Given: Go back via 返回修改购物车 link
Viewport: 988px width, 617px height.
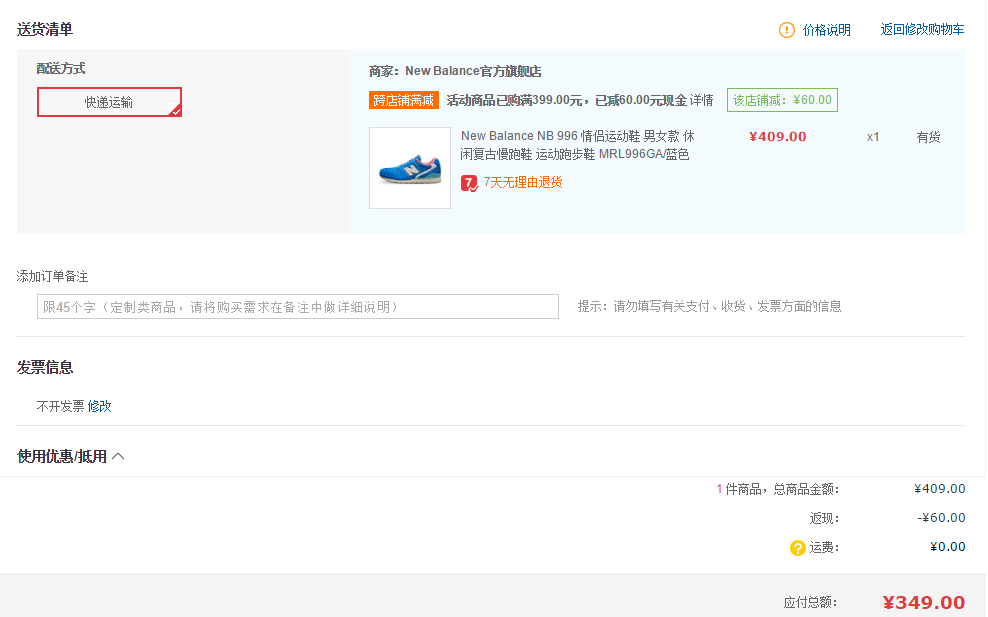Looking at the screenshot, I should pyautogui.click(x=922, y=29).
